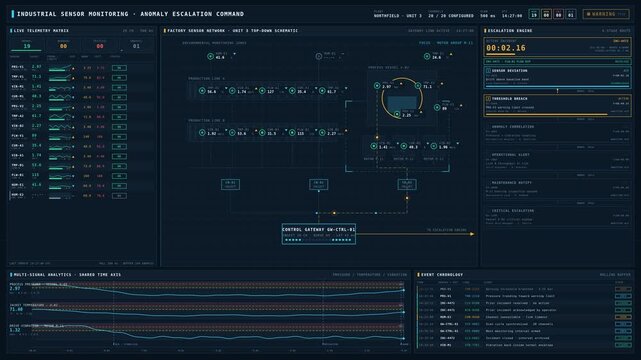Click the 2.25 pressure node under the vessel
The image size is (641, 360).
[x=397, y=114]
